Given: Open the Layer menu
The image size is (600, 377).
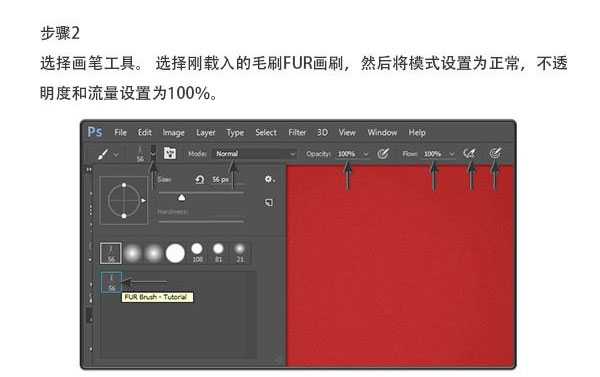Looking at the screenshot, I should (205, 133).
